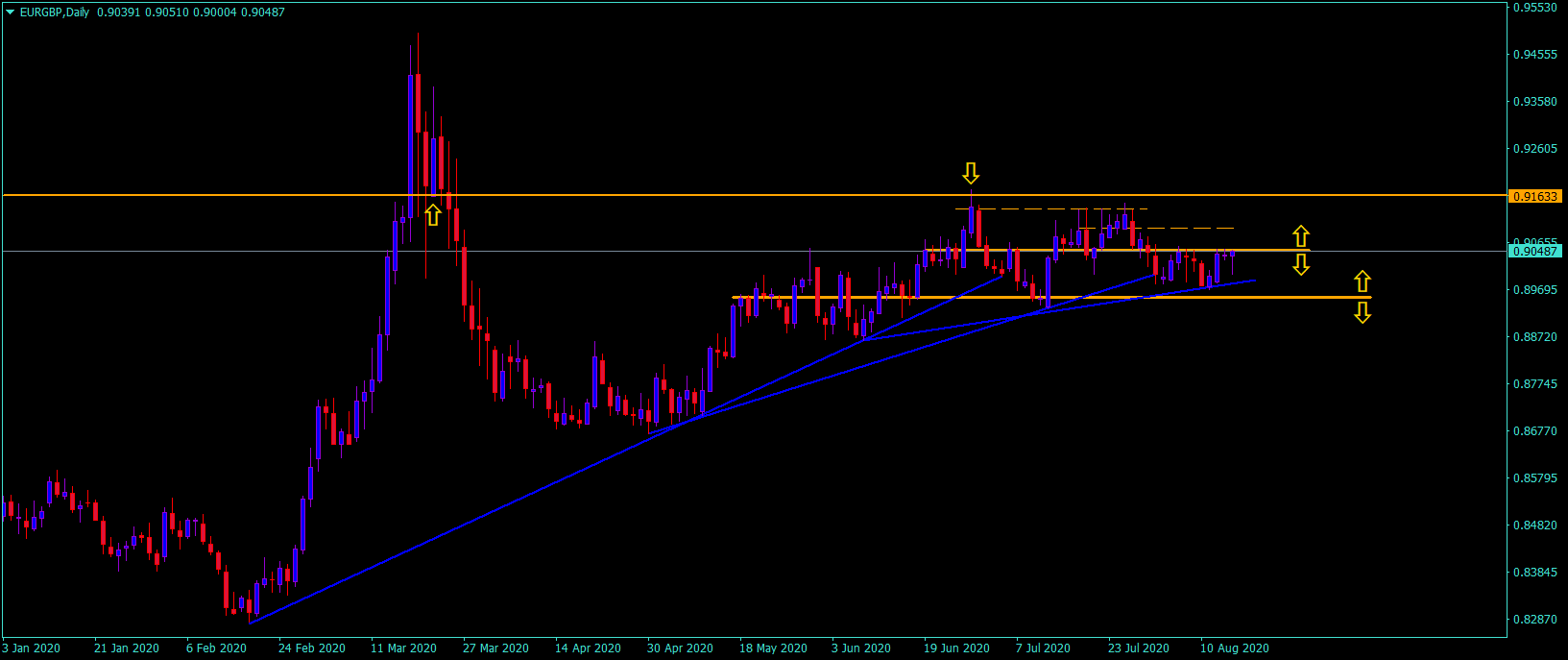Click the 0.83845 price axis label
Screen dimensions: 1568x660
(1534, 573)
